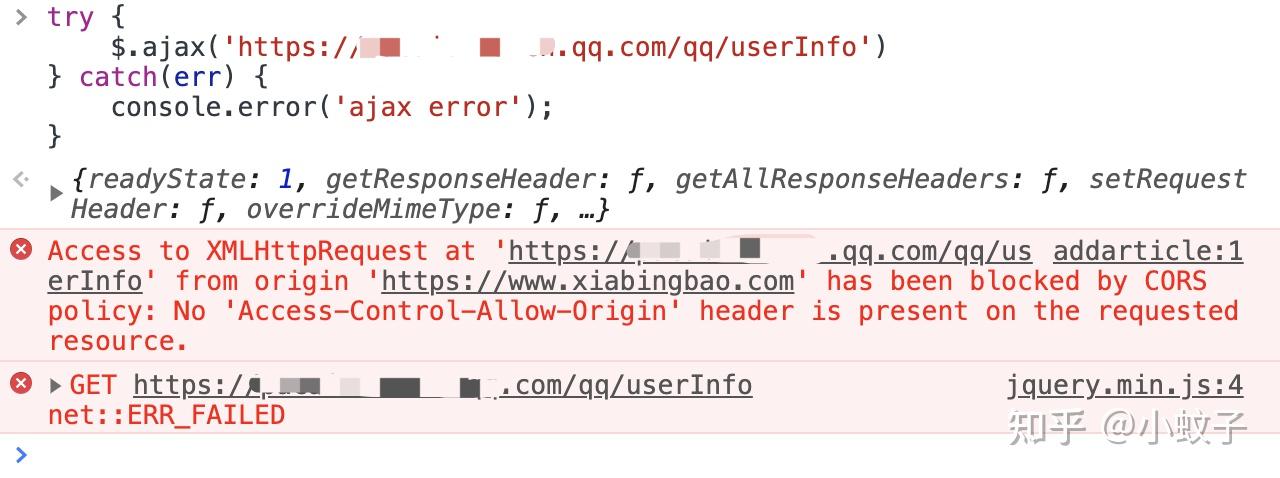Viewport: 1280px width, 478px height.
Task: Open the https://www.xiabingbao.com origin link
Action: (x=588, y=281)
